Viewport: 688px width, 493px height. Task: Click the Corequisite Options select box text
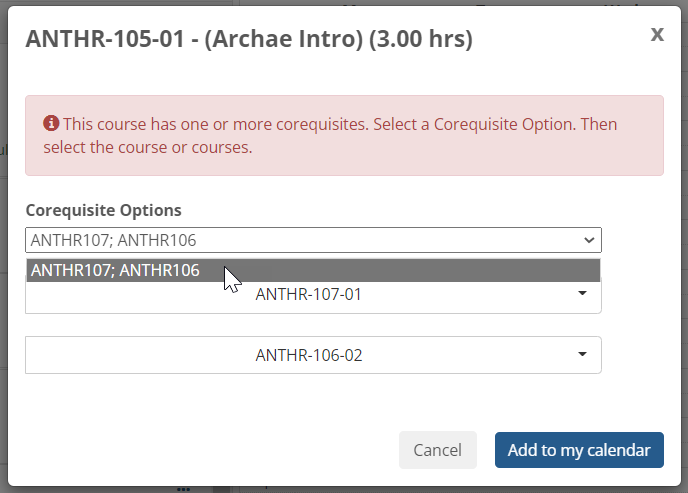pyautogui.click(x=114, y=240)
